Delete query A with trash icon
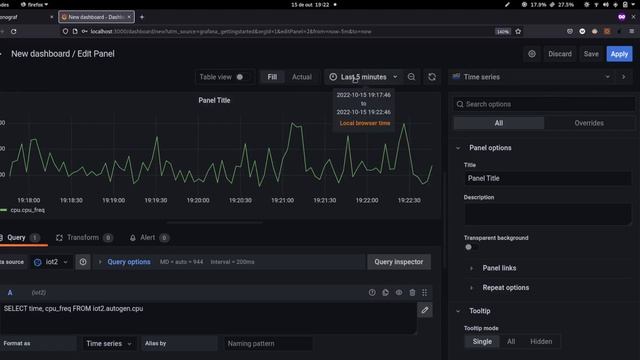 tap(412, 292)
